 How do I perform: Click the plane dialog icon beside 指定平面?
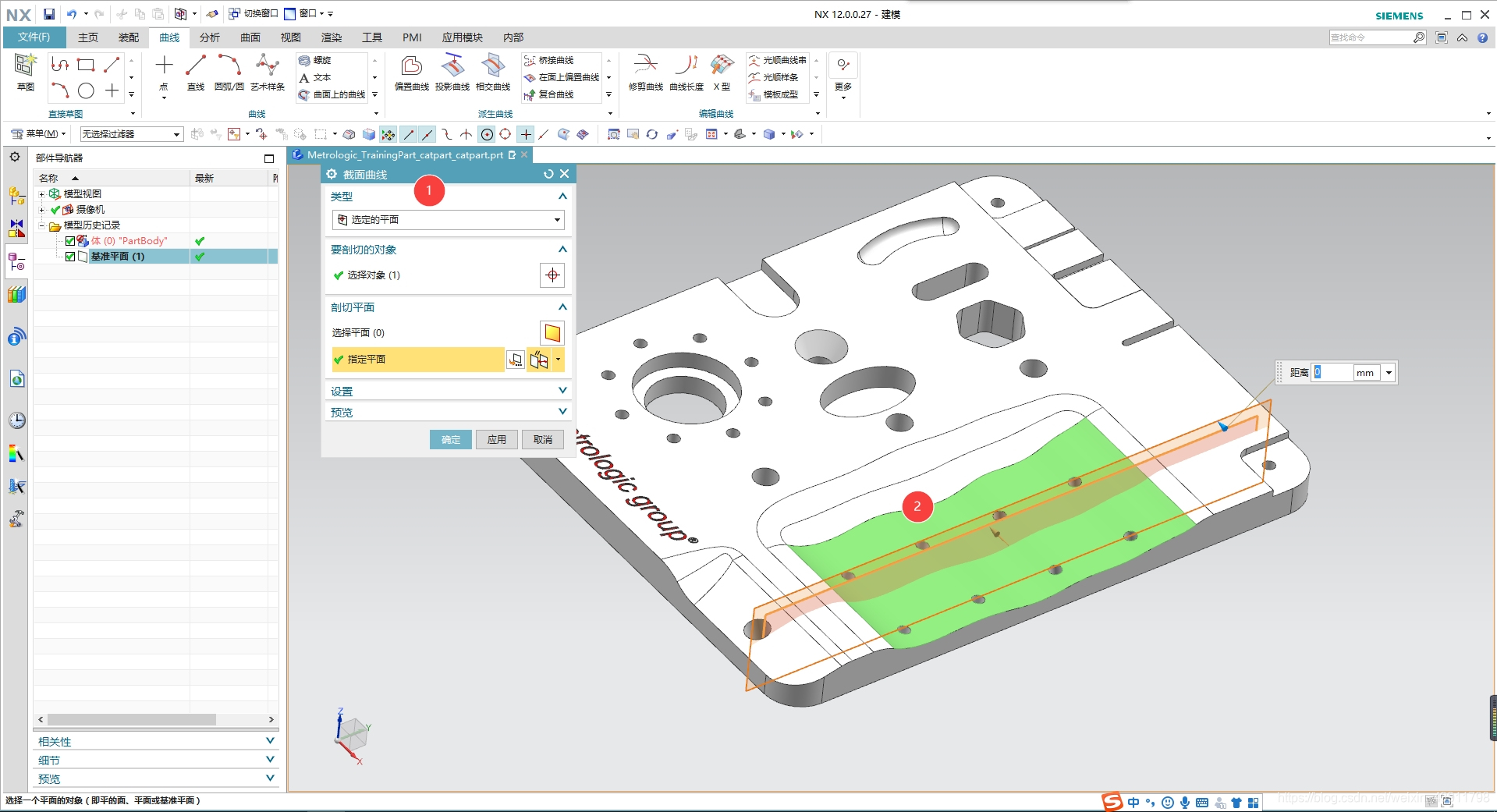coord(516,360)
